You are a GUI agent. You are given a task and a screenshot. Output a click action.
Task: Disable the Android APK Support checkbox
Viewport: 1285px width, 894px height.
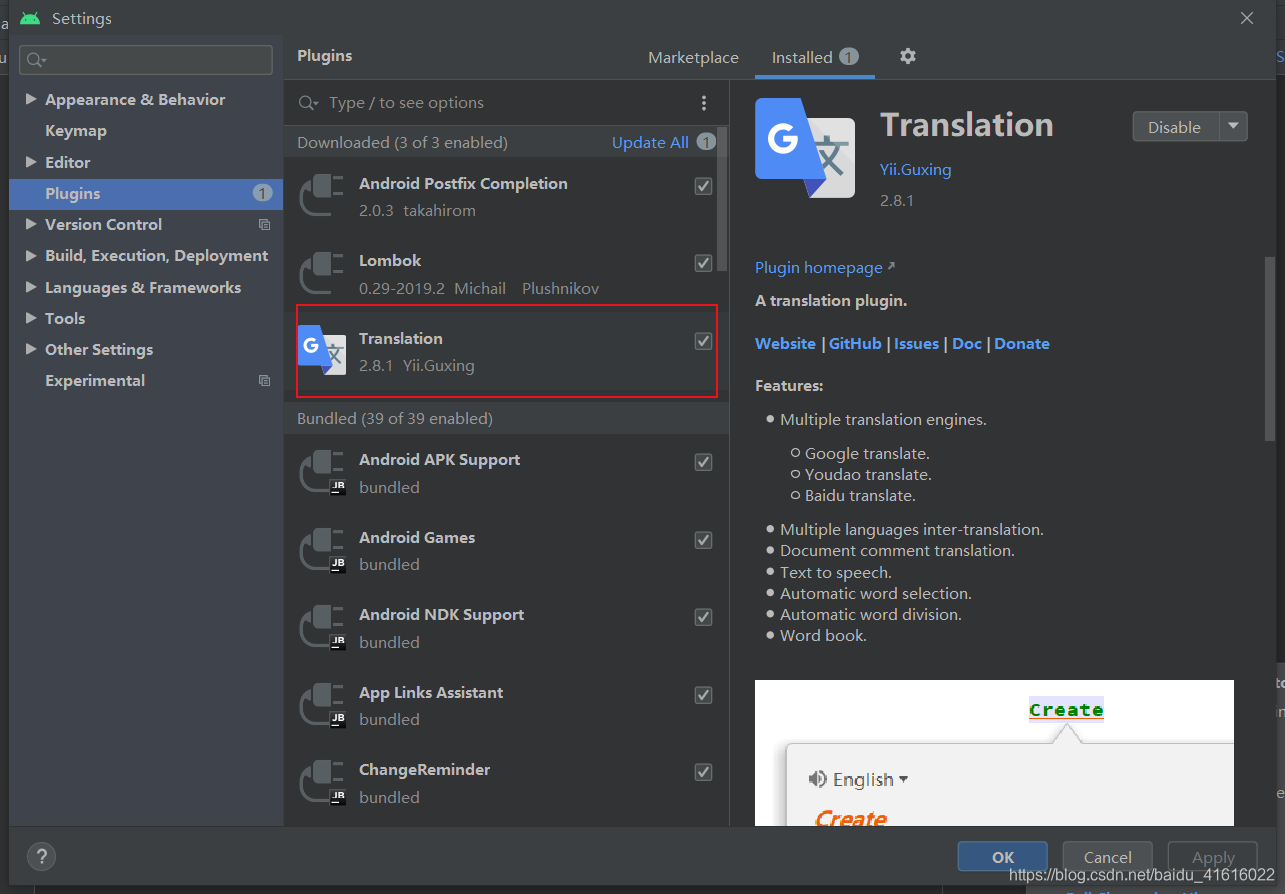(703, 462)
